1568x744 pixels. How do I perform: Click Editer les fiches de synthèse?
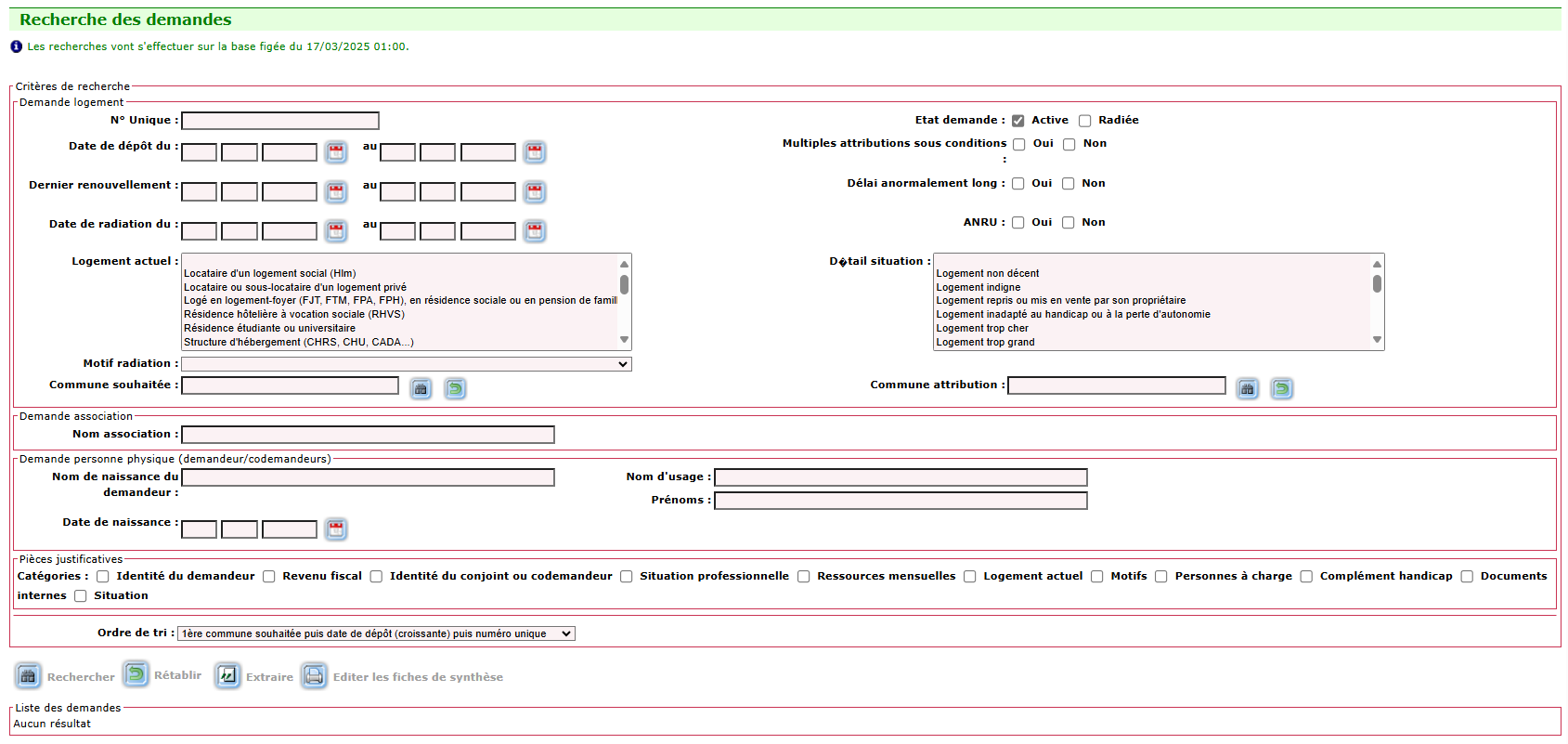[418, 677]
